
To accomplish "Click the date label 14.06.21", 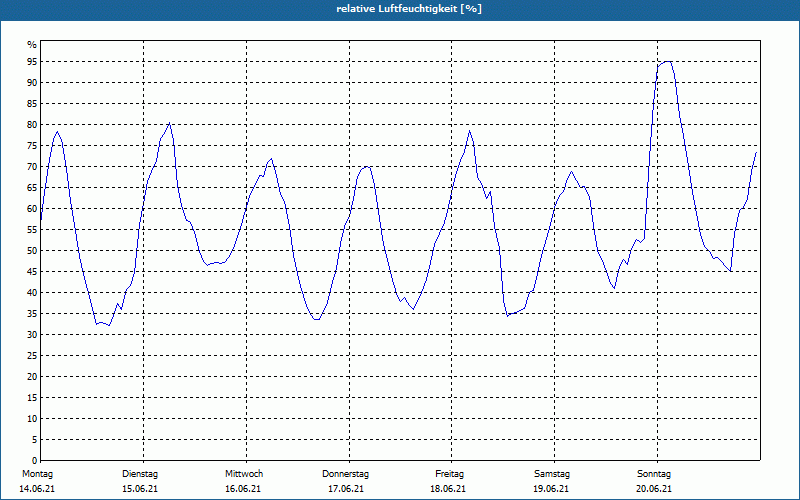I will coord(37,489).
